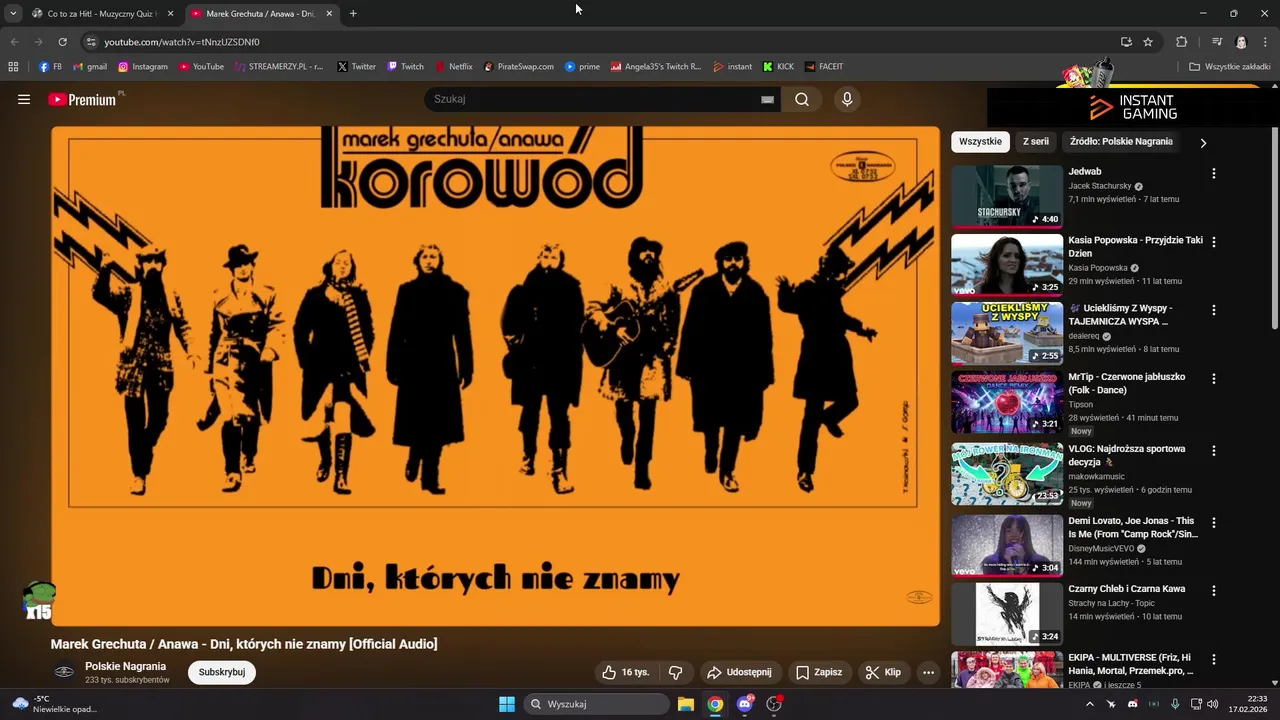Screen dimensions: 1280x720
Task: Click the youtube.com address bar URL
Action: pyautogui.click(x=182, y=42)
